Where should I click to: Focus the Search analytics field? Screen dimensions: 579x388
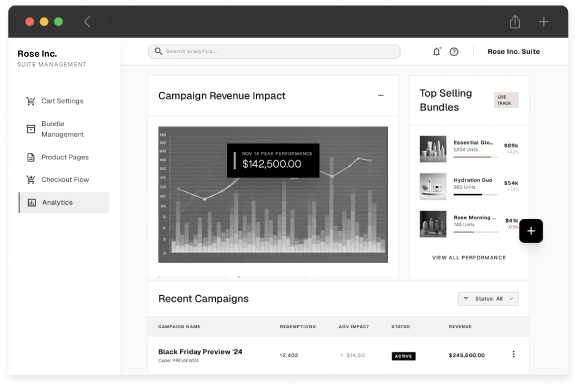274,51
